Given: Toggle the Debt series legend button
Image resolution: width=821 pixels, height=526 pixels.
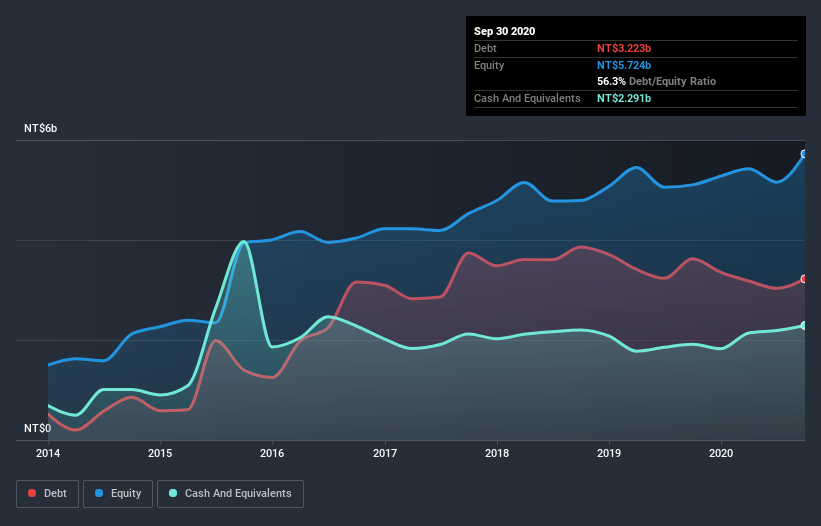Looking at the screenshot, I should (x=48, y=494).
